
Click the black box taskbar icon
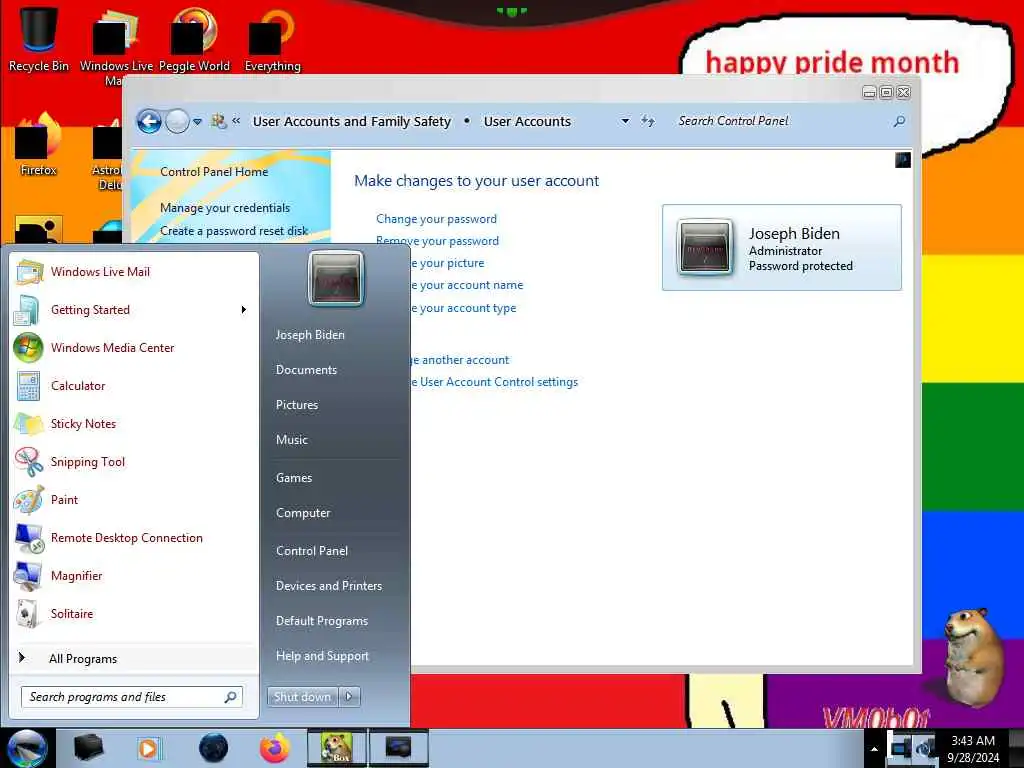tap(89, 748)
